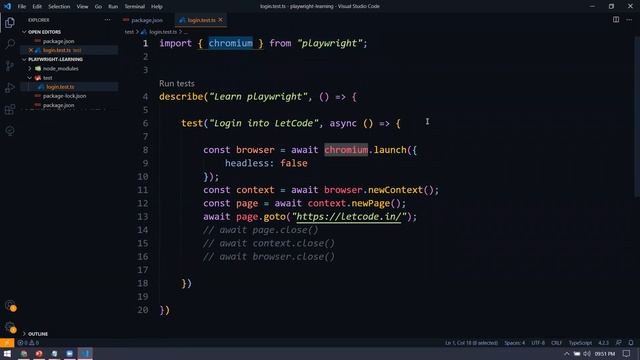Change end of line sequence CRLF

pyautogui.click(x=557, y=343)
